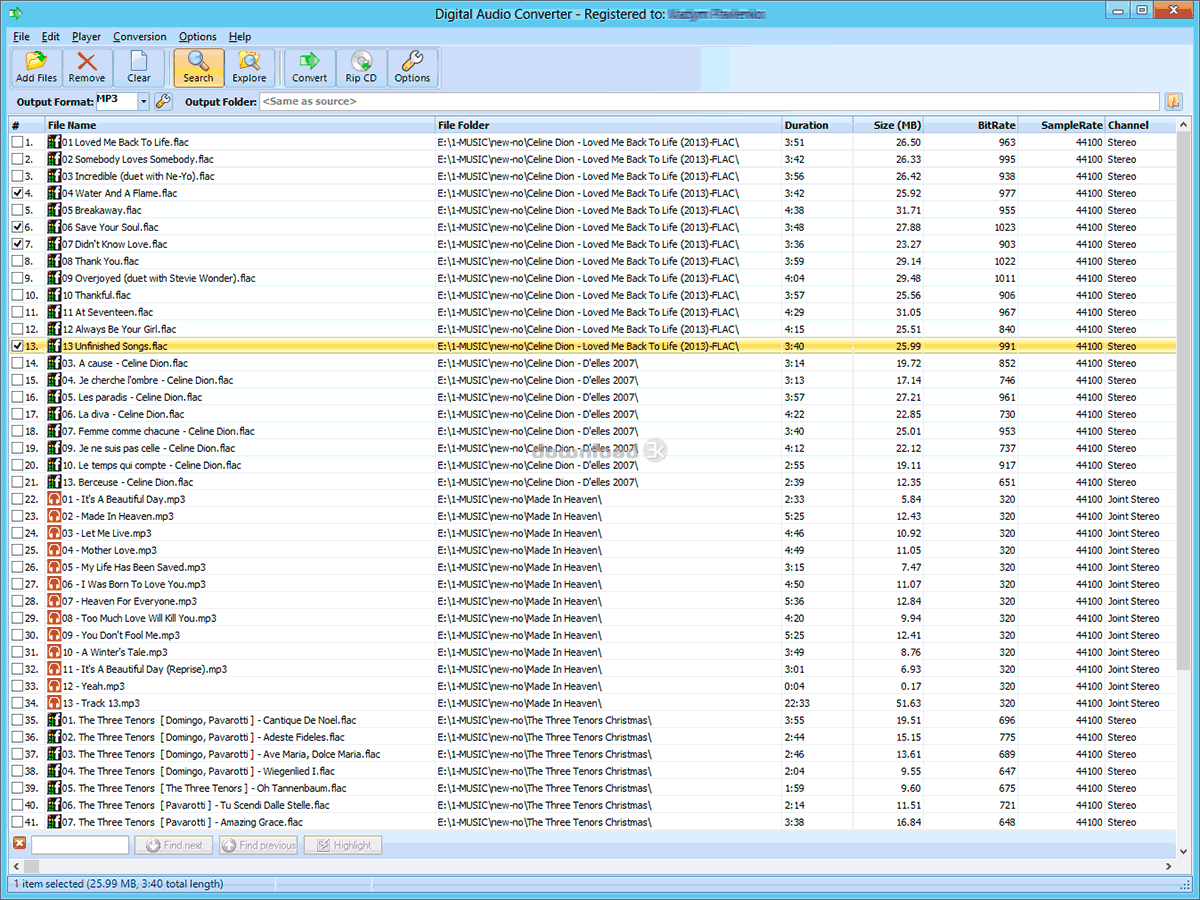Open the Conversion menu
Viewport: 1200px width, 900px height.
(x=140, y=37)
